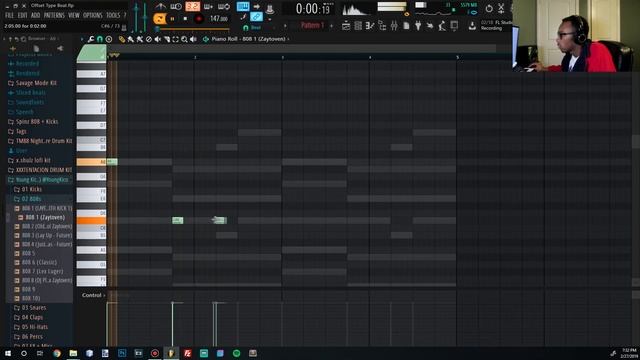Pause playback with the Play/Pause button
The image size is (640, 360).
(x=172, y=19)
